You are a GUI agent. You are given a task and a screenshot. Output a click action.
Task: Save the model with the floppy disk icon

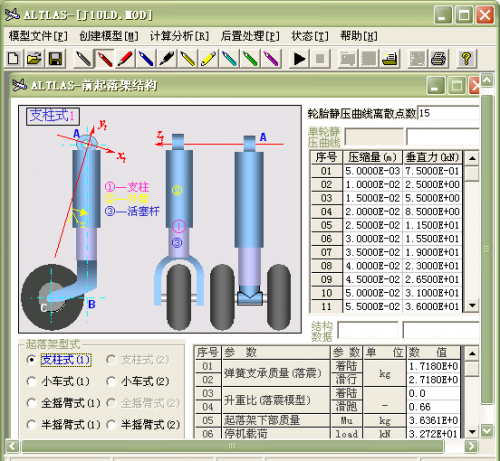click(55, 59)
